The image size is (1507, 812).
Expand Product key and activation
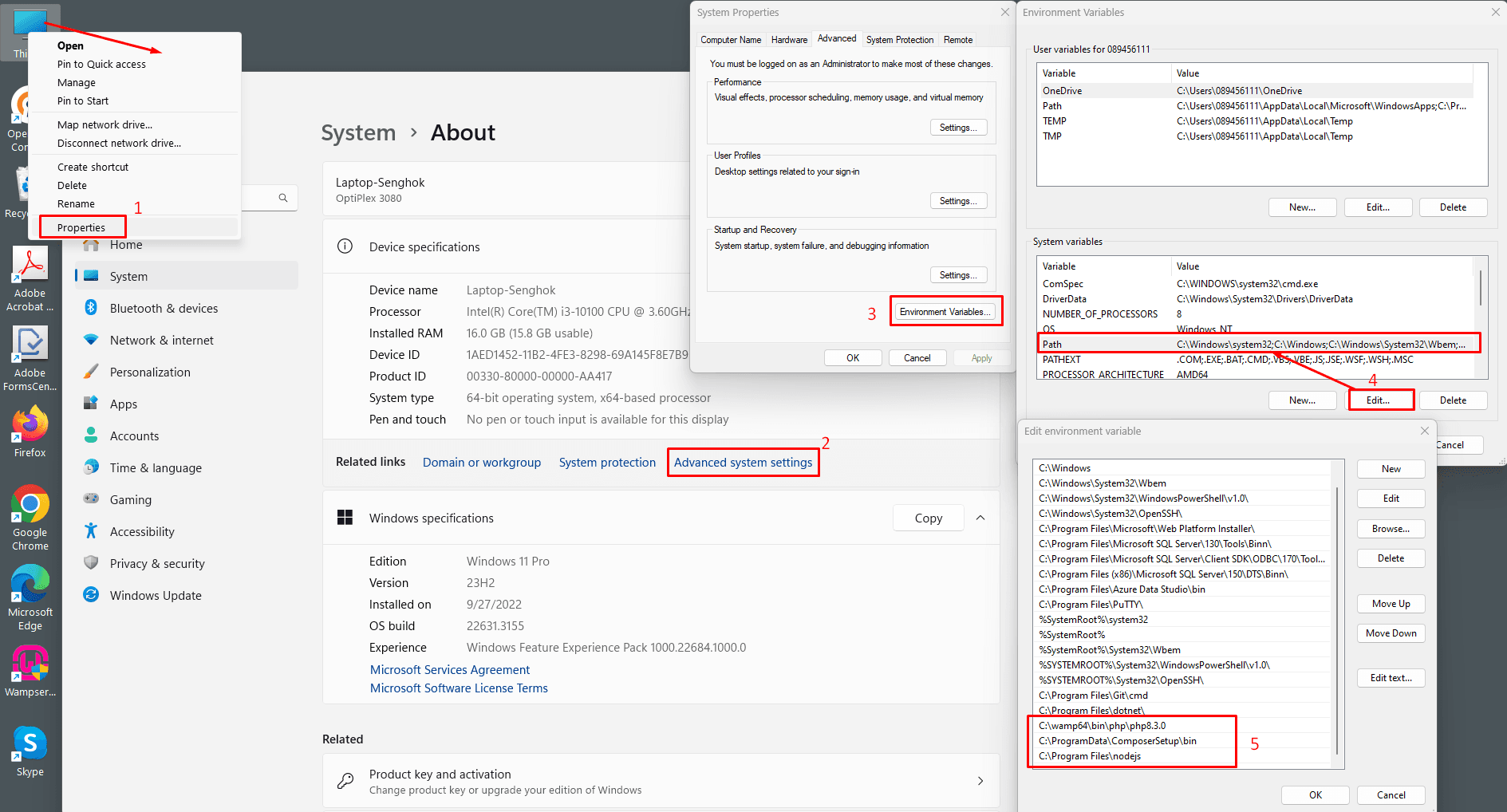point(980,781)
